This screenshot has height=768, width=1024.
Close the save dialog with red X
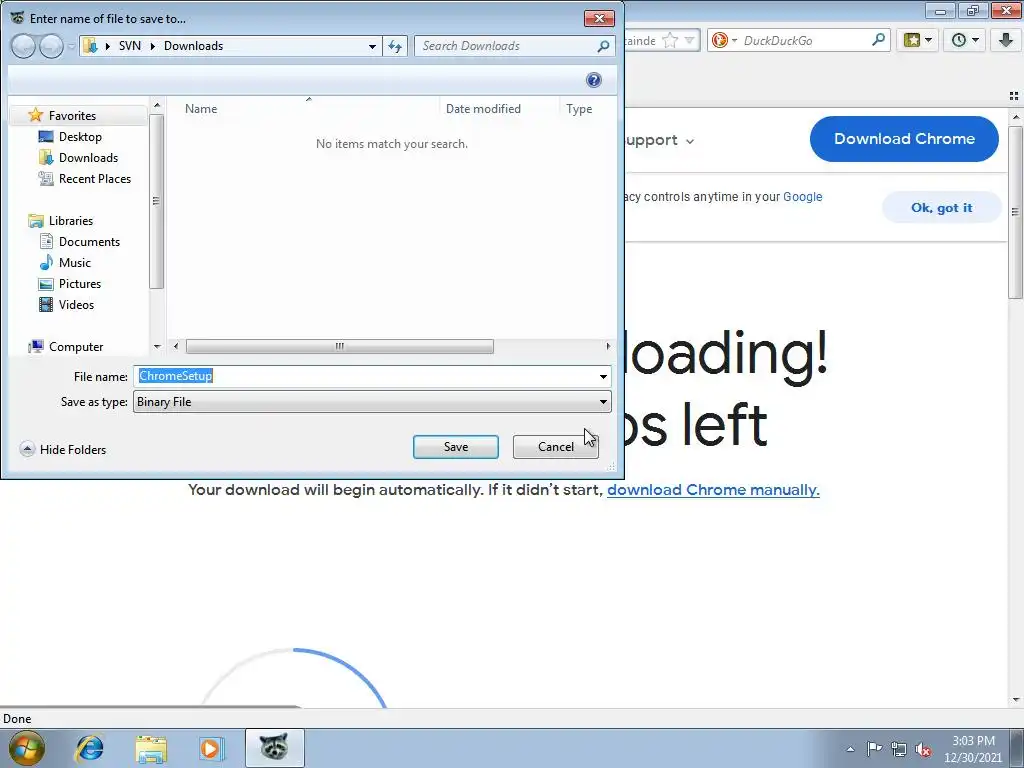tap(599, 18)
